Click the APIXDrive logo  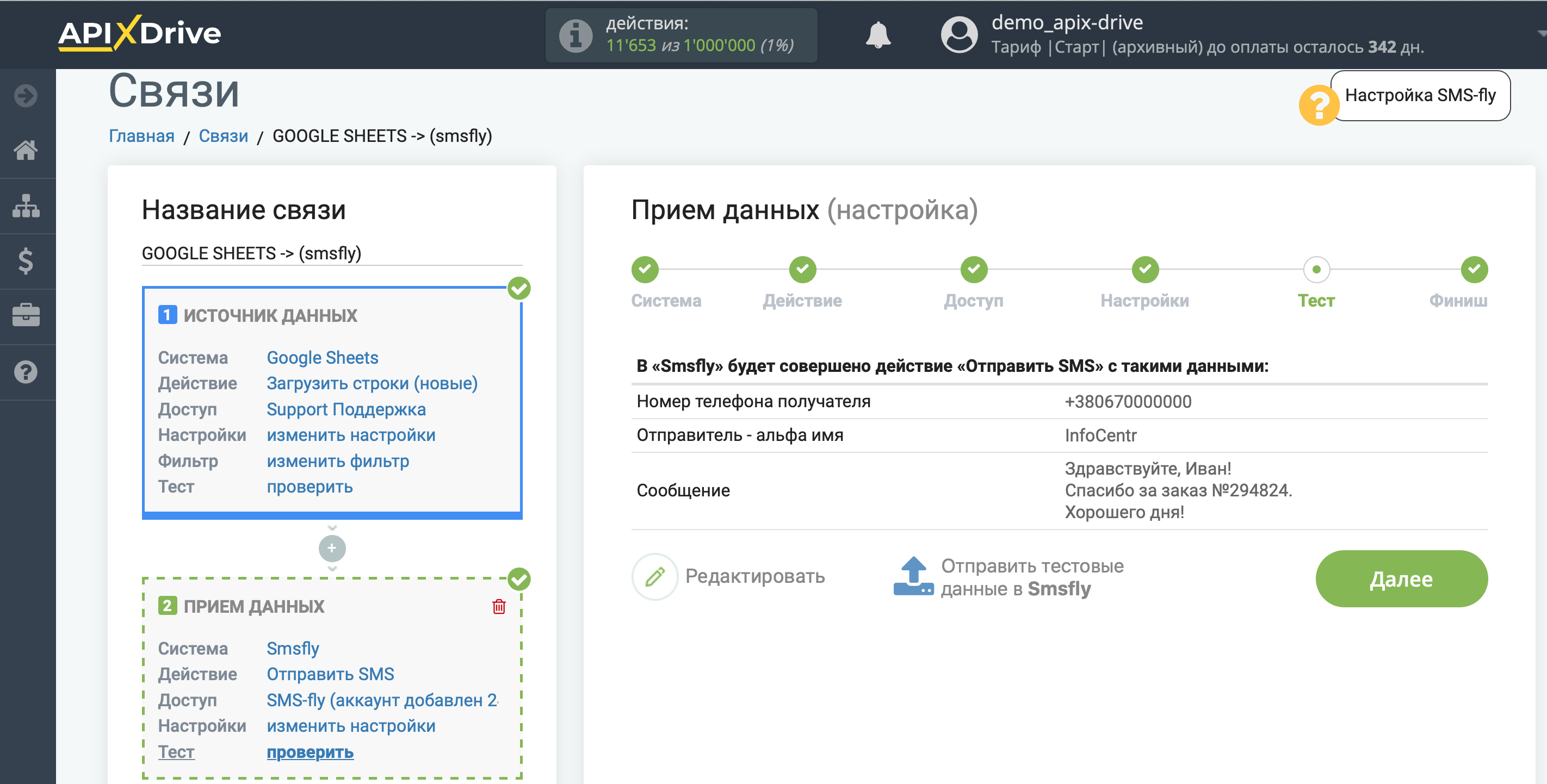coord(139,33)
